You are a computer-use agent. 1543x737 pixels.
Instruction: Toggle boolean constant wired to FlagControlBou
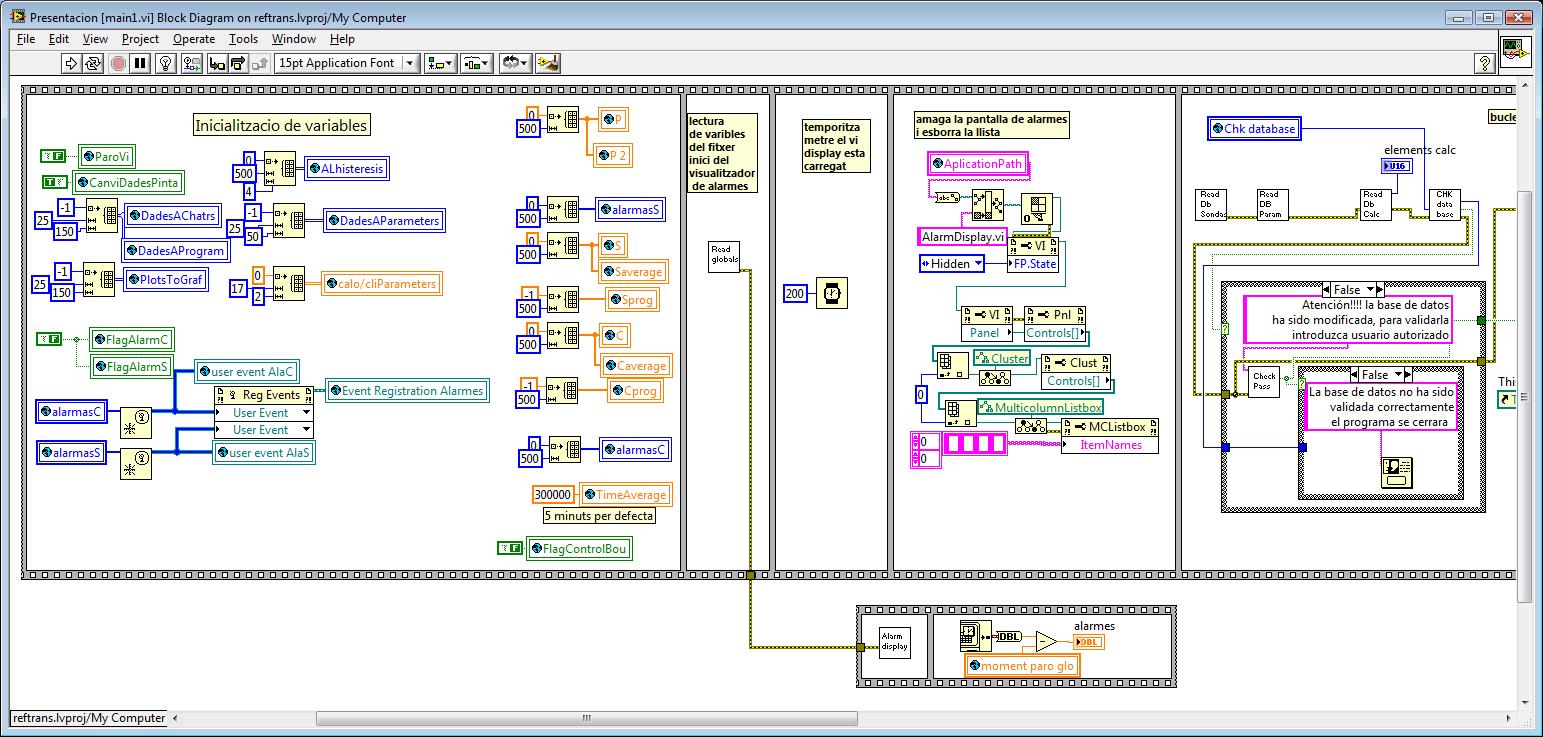[510, 548]
